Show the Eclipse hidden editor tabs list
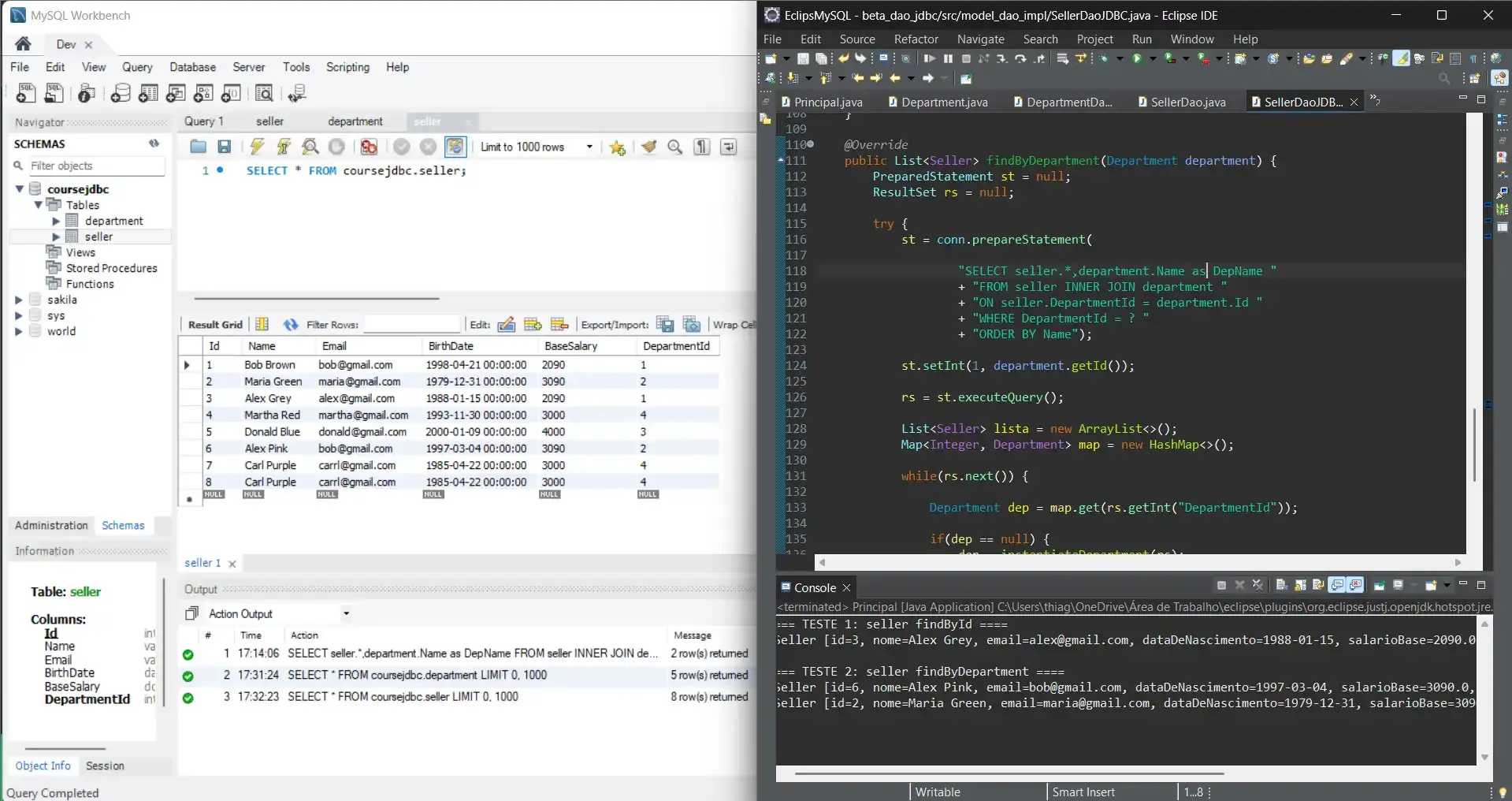The height and width of the screenshot is (801, 1512). [1375, 101]
